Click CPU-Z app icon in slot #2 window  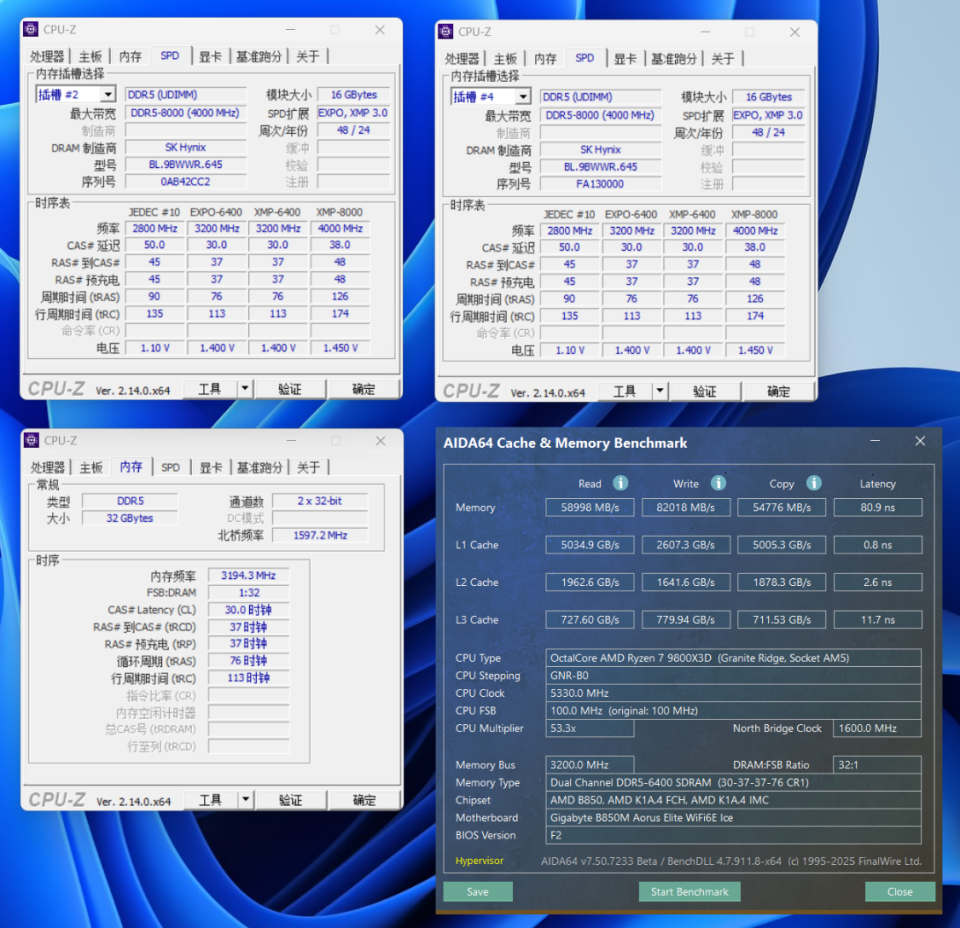(31, 29)
